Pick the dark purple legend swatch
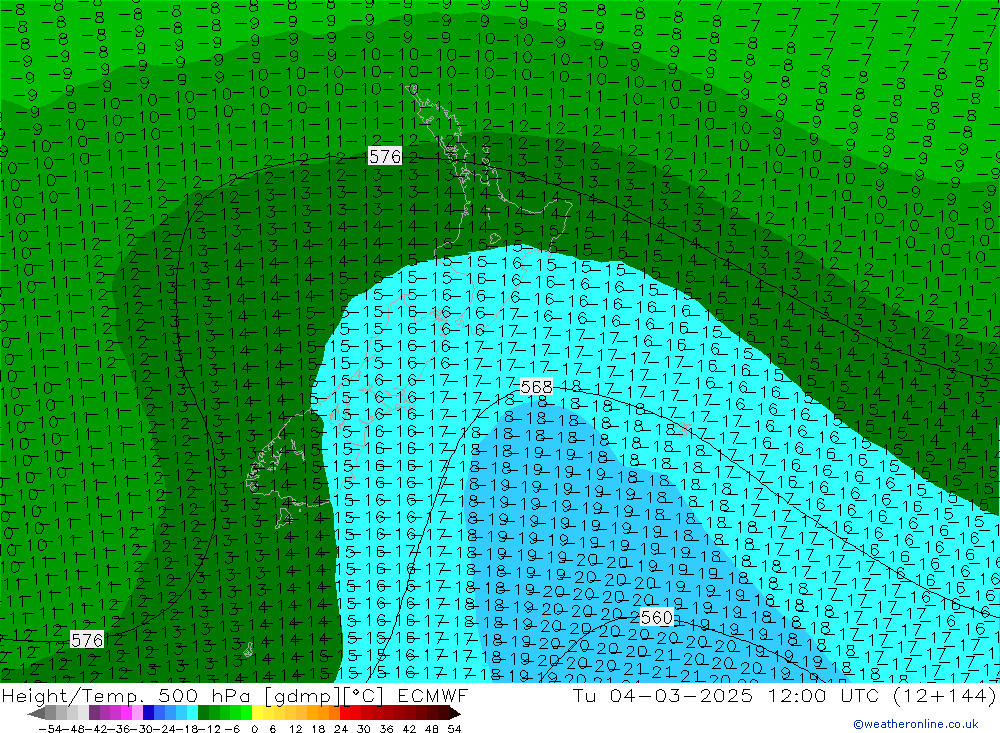Screen dimensions: 1000x733 (x=94, y=713)
